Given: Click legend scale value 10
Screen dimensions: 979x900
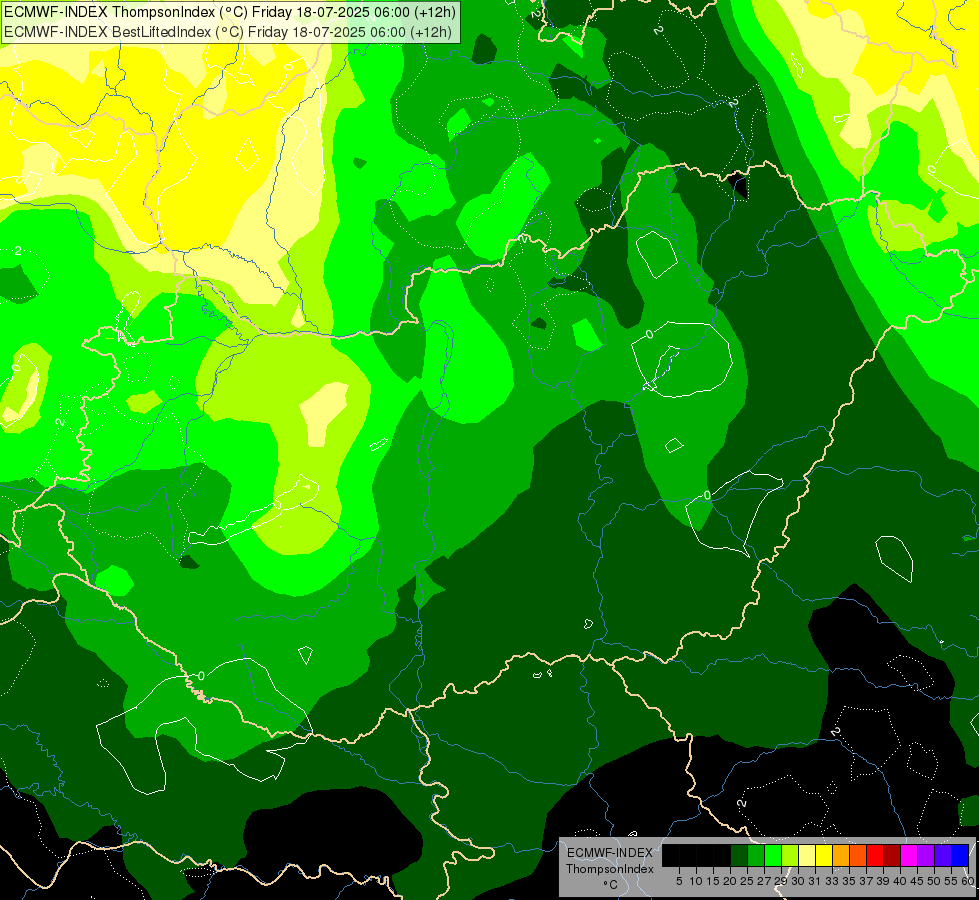Looking at the screenshot, I should click(696, 881).
